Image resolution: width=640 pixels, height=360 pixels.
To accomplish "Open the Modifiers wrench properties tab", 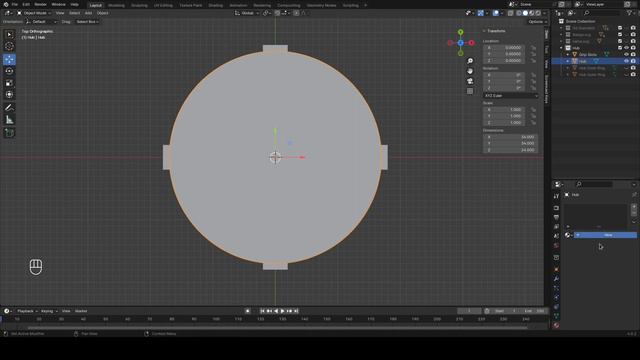I will click(556, 279).
